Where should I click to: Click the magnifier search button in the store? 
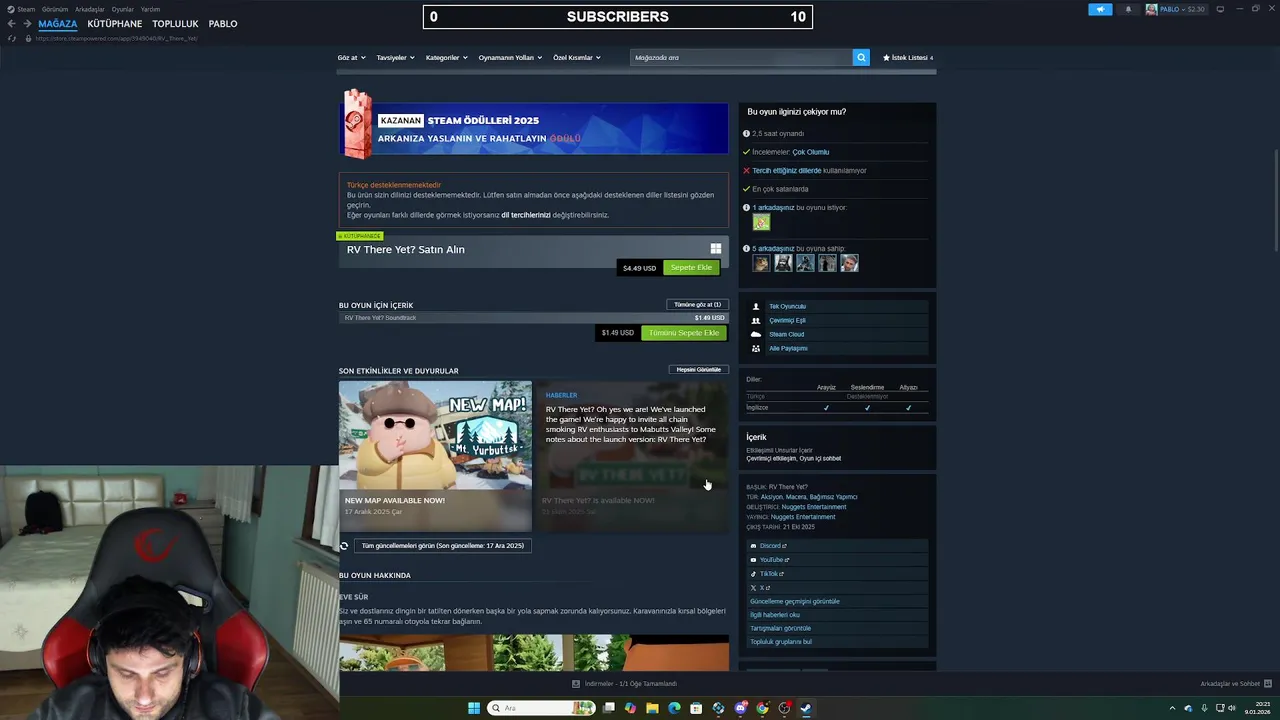(x=861, y=58)
